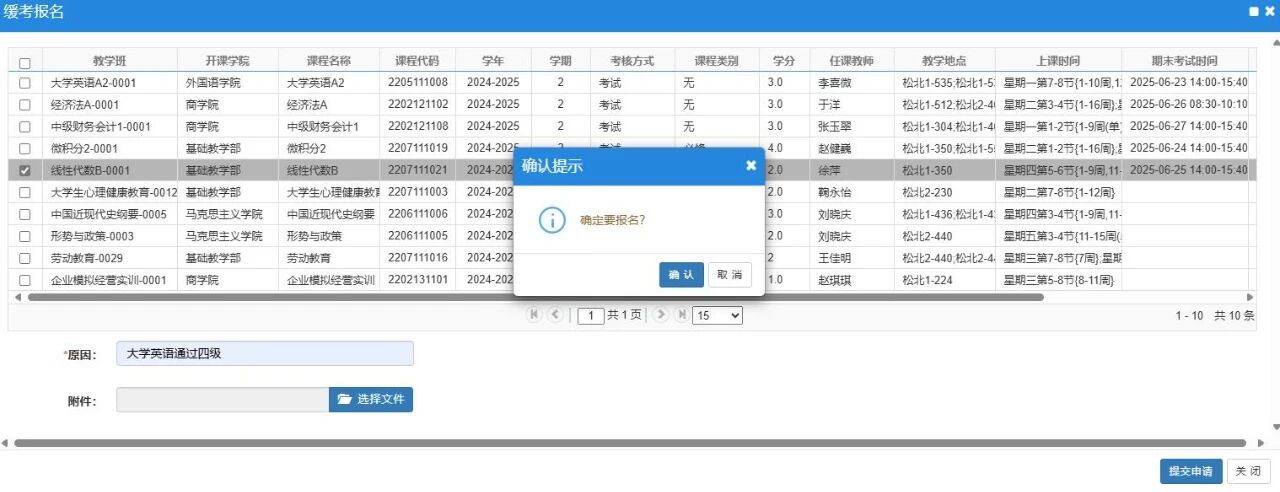Click the 原因 reason input field
The image size is (1280, 492).
[x=264, y=354]
